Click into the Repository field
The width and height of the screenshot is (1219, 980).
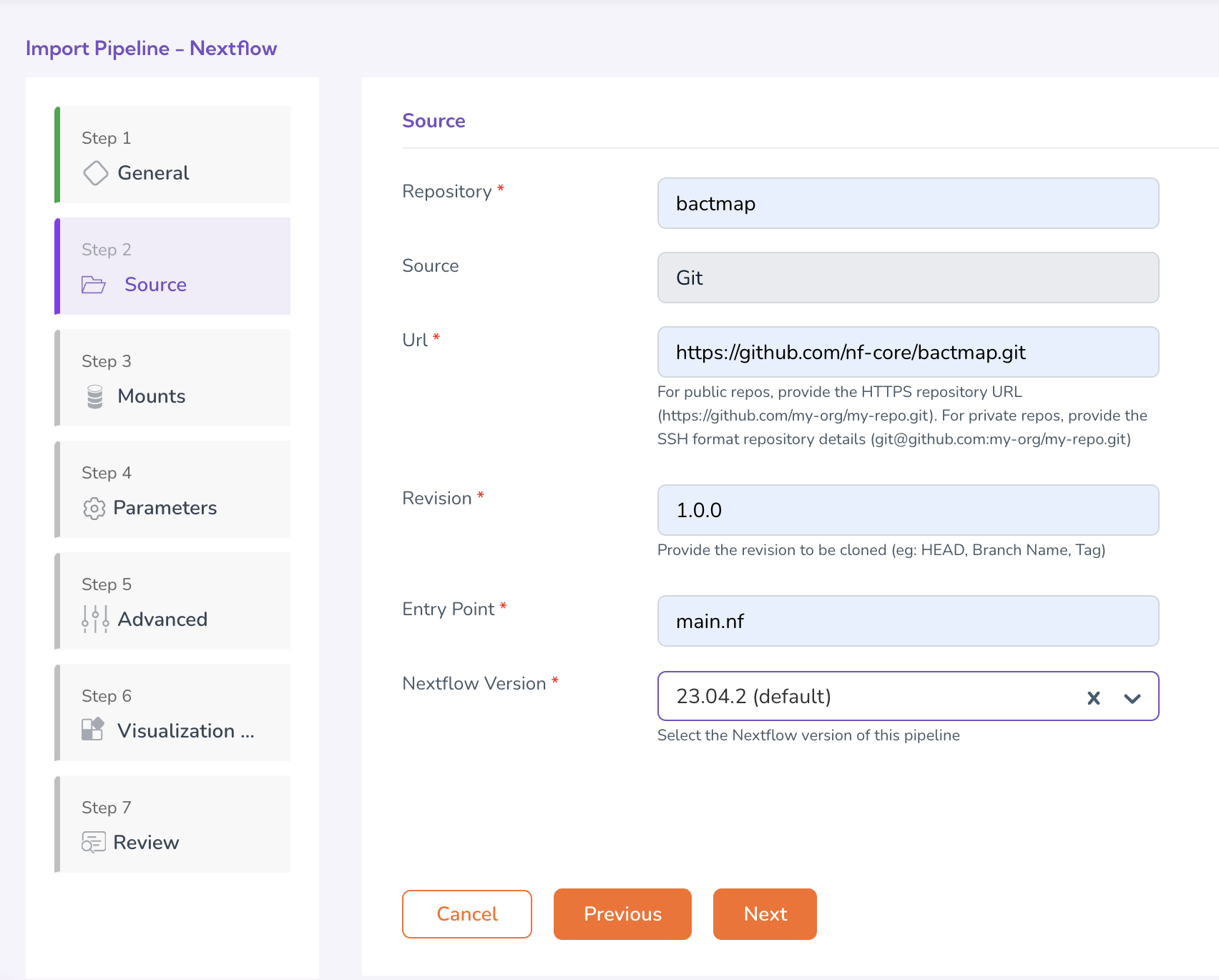(x=908, y=204)
